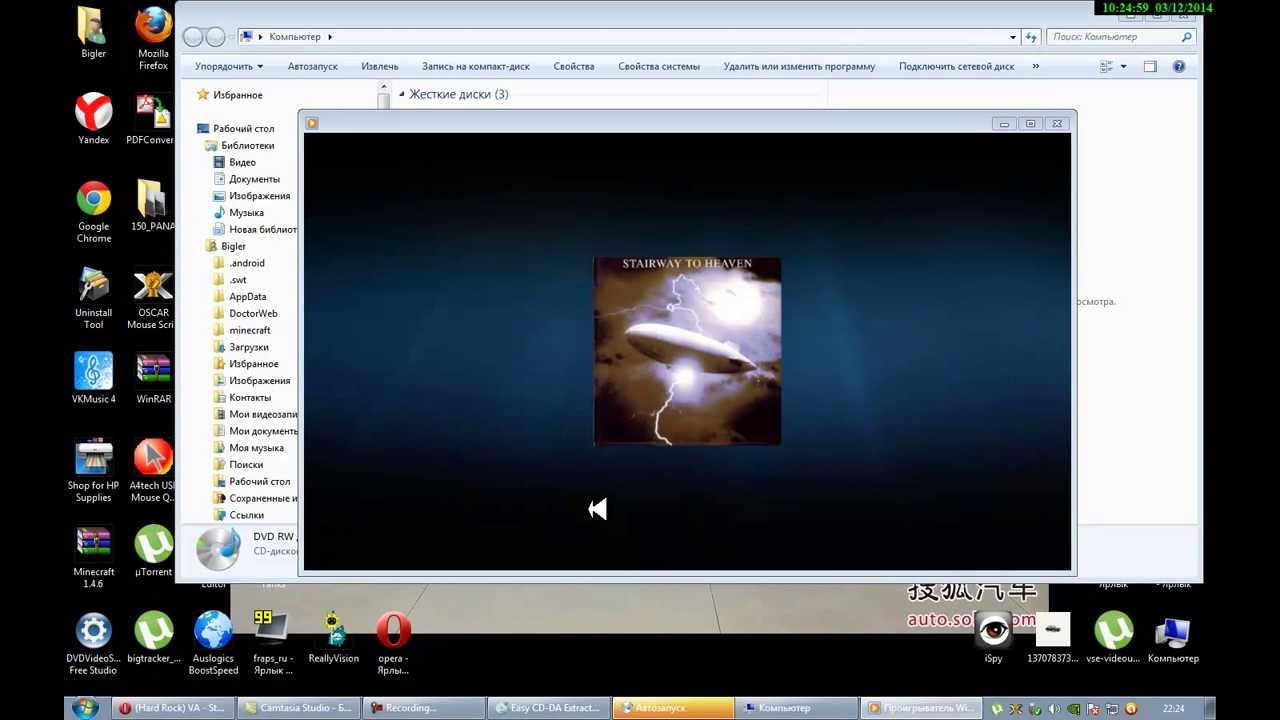The height and width of the screenshot is (720, 1280).
Task: Toggle the preview pane button
Action: 1150,67
